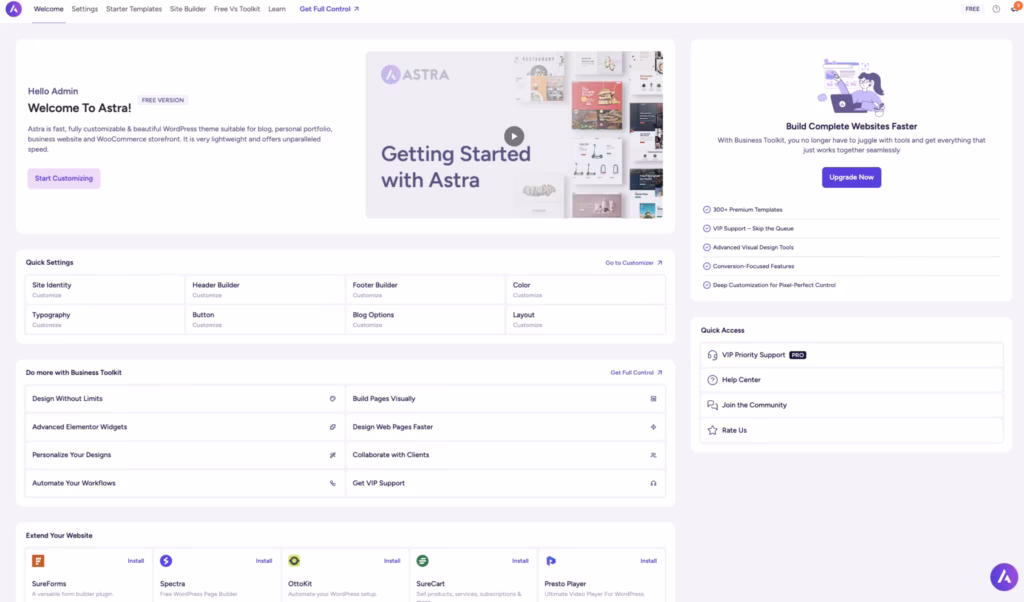Switch to the Welcome tab
1024x602 pixels.
click(x=48, y=9)
